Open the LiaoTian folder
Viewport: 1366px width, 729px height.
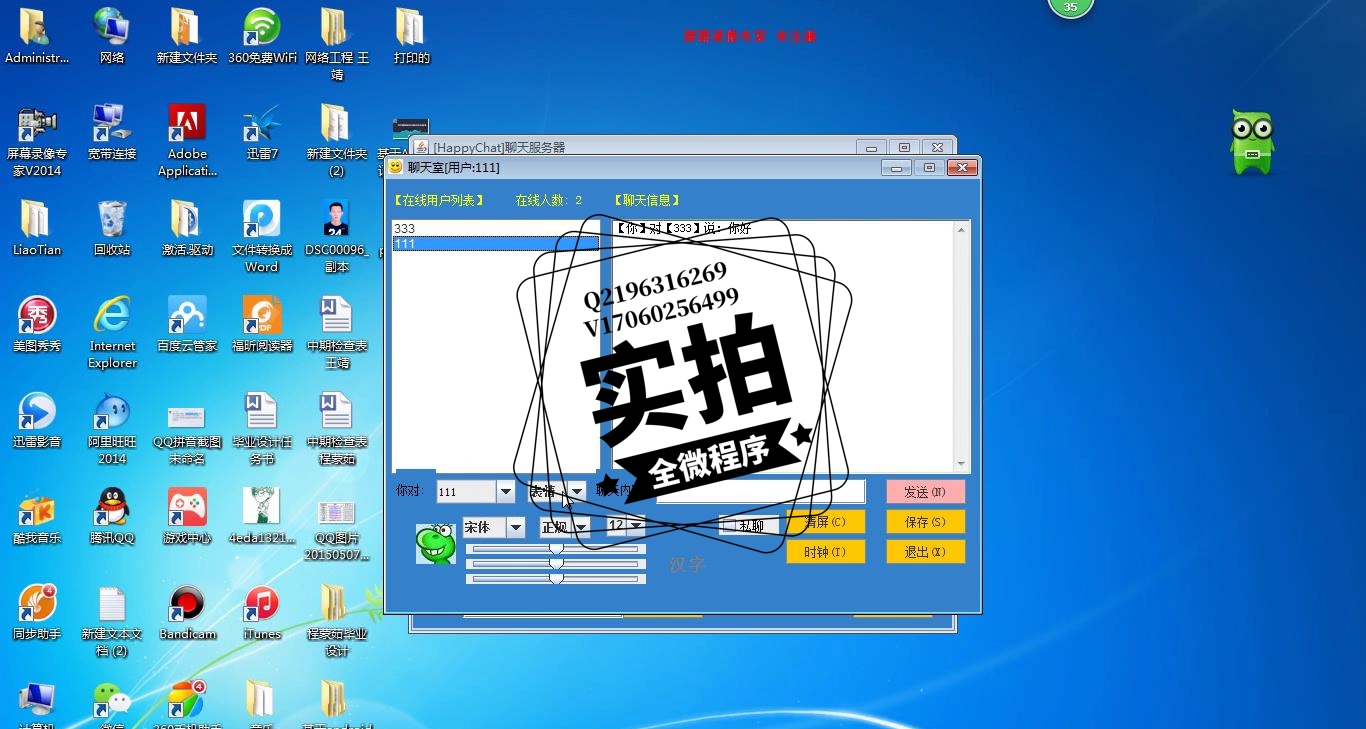37,228
